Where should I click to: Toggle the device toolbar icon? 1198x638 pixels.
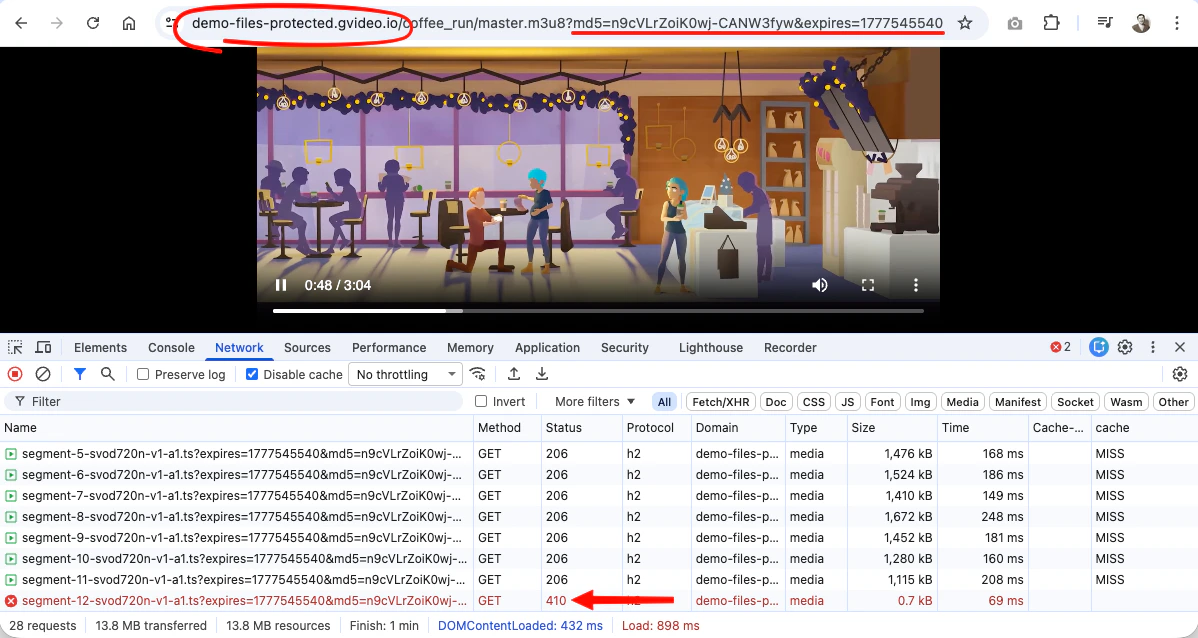tap(44, 348)
